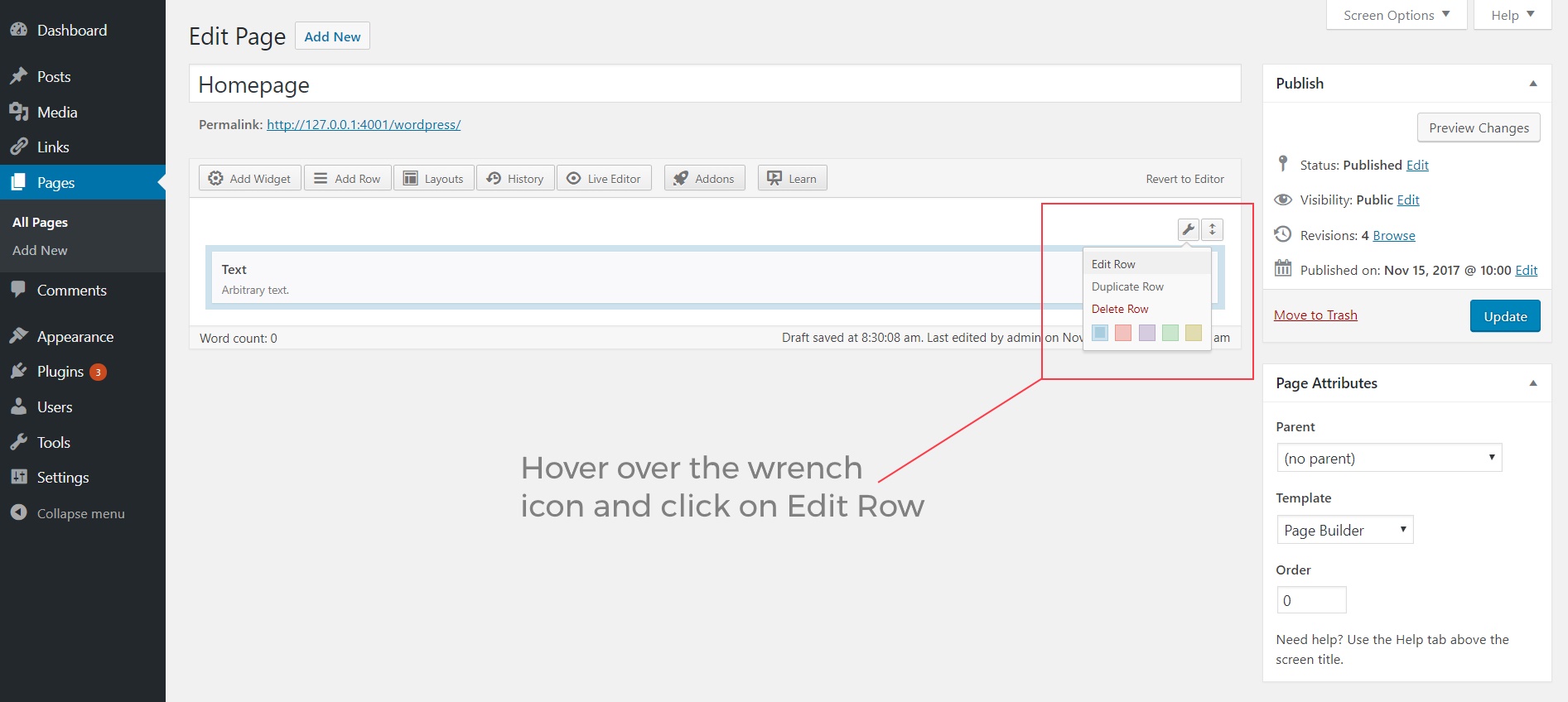
Task: Click the Status key icon in Publish
Action: coord(1283,164)
